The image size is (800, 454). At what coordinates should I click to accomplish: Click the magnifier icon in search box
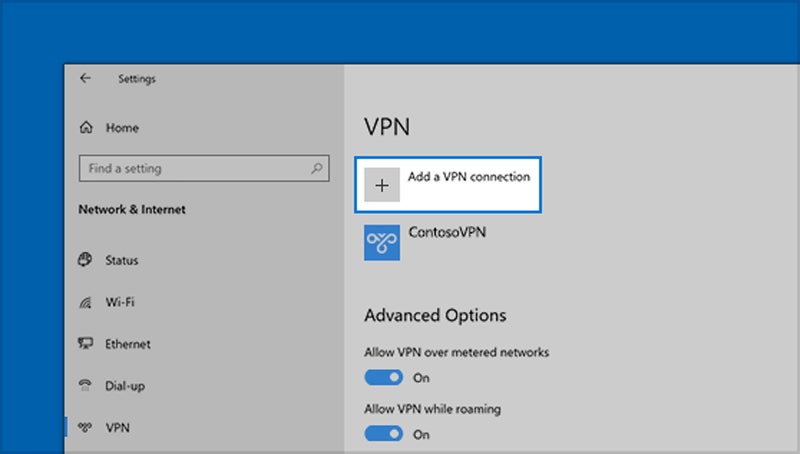[316, 169]
